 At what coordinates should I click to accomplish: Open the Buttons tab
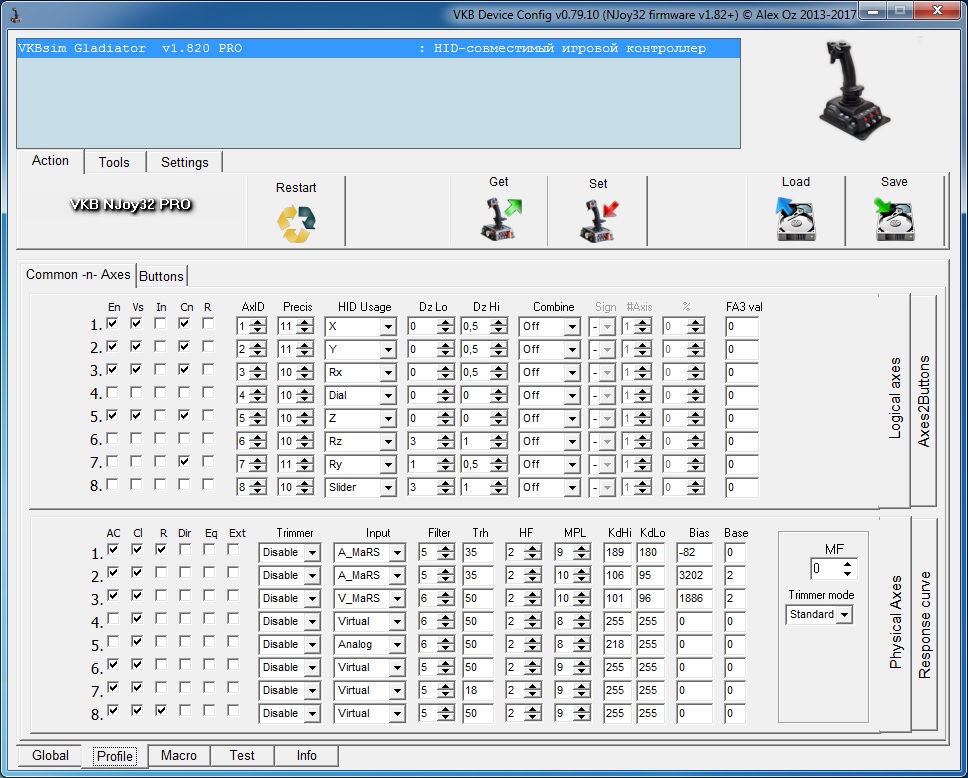(161, 276)
